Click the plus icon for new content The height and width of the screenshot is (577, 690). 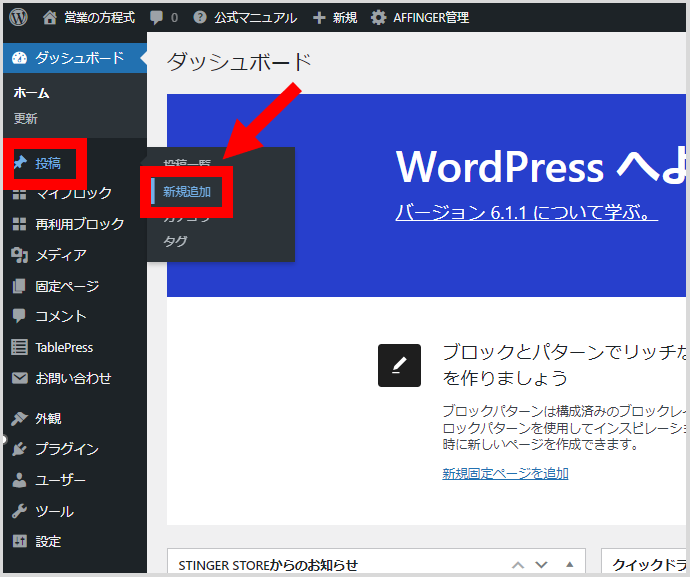point(319,18)
